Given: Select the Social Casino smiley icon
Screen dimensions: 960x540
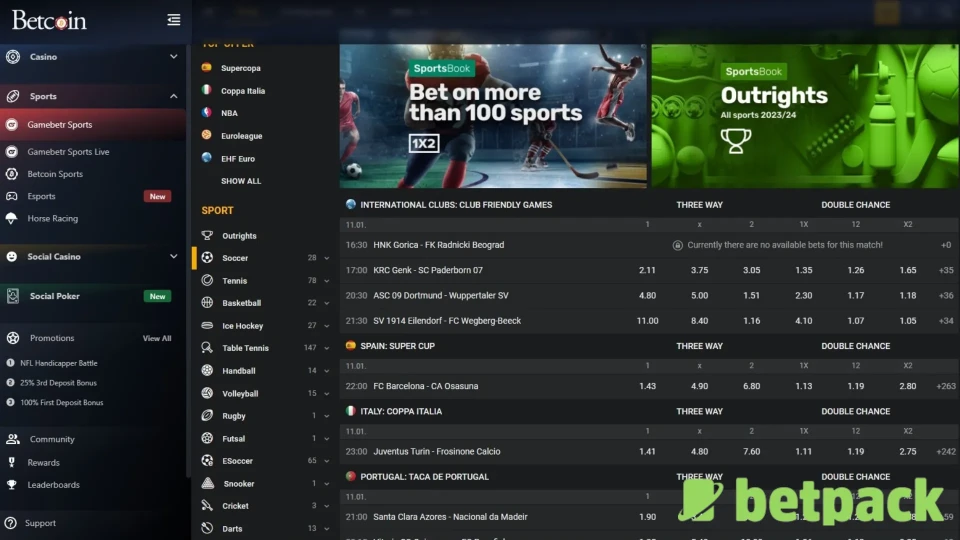Looking at the screenshot, I should click(12, 257).
